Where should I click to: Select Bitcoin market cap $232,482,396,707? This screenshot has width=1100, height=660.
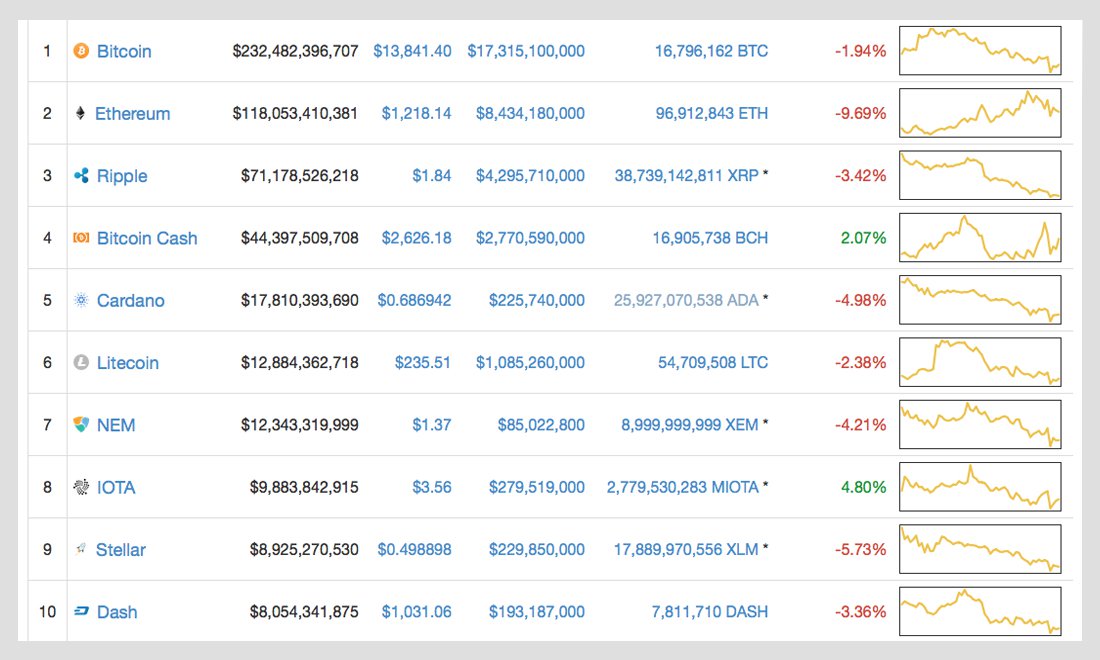point(295,51)
